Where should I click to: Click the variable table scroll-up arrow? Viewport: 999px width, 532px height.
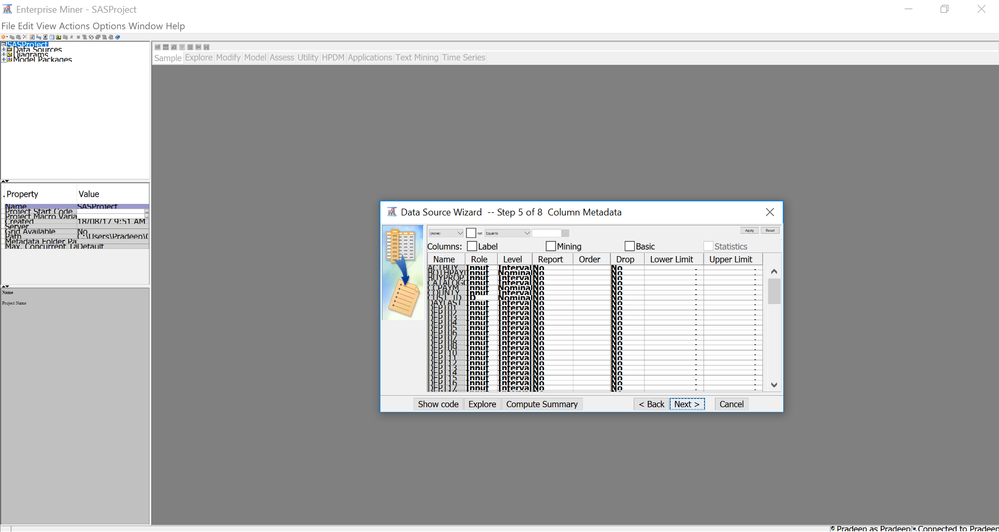pyautogui.click(x=774, y=272)
